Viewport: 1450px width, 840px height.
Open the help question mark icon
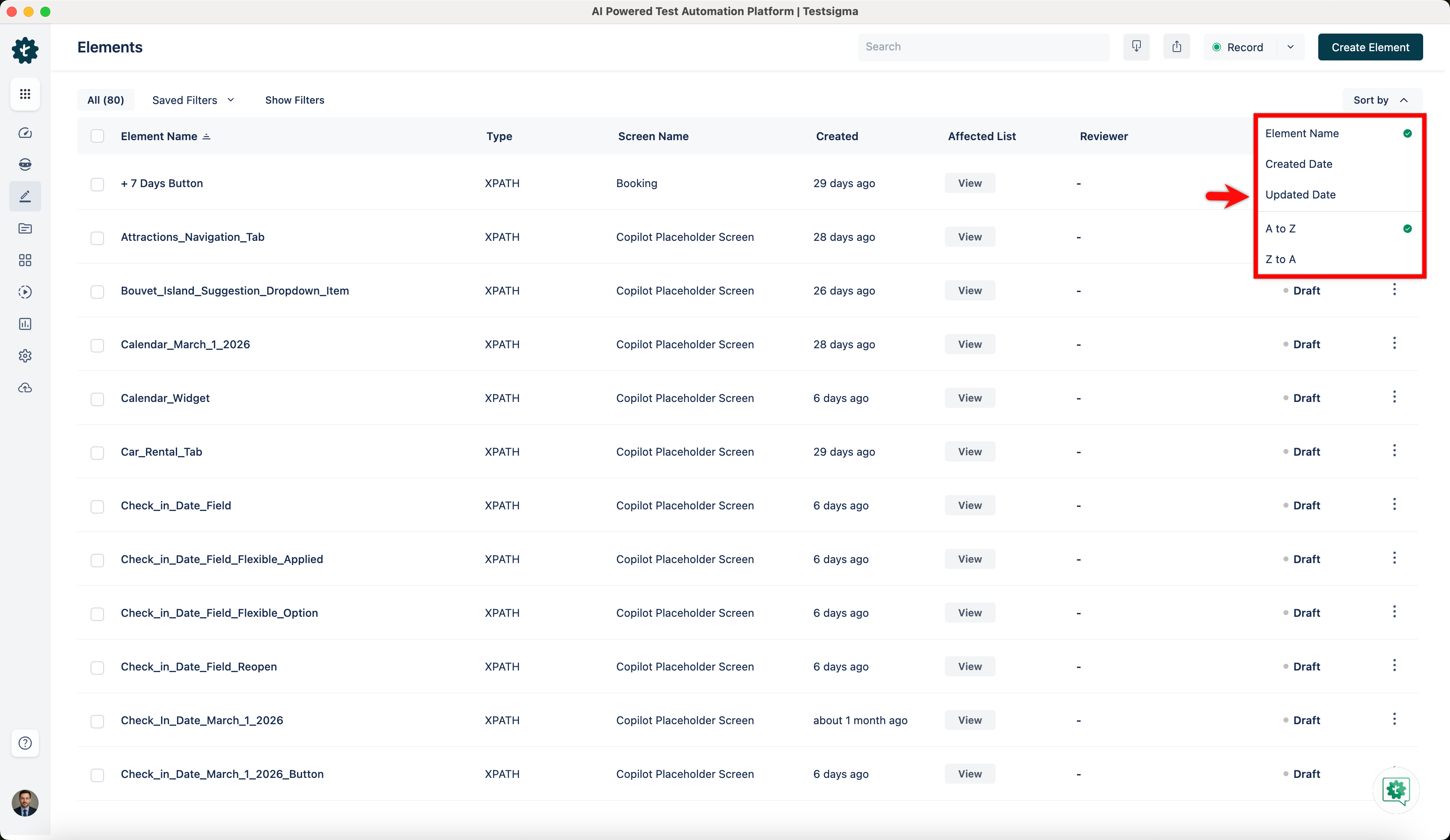pos(25,743)
